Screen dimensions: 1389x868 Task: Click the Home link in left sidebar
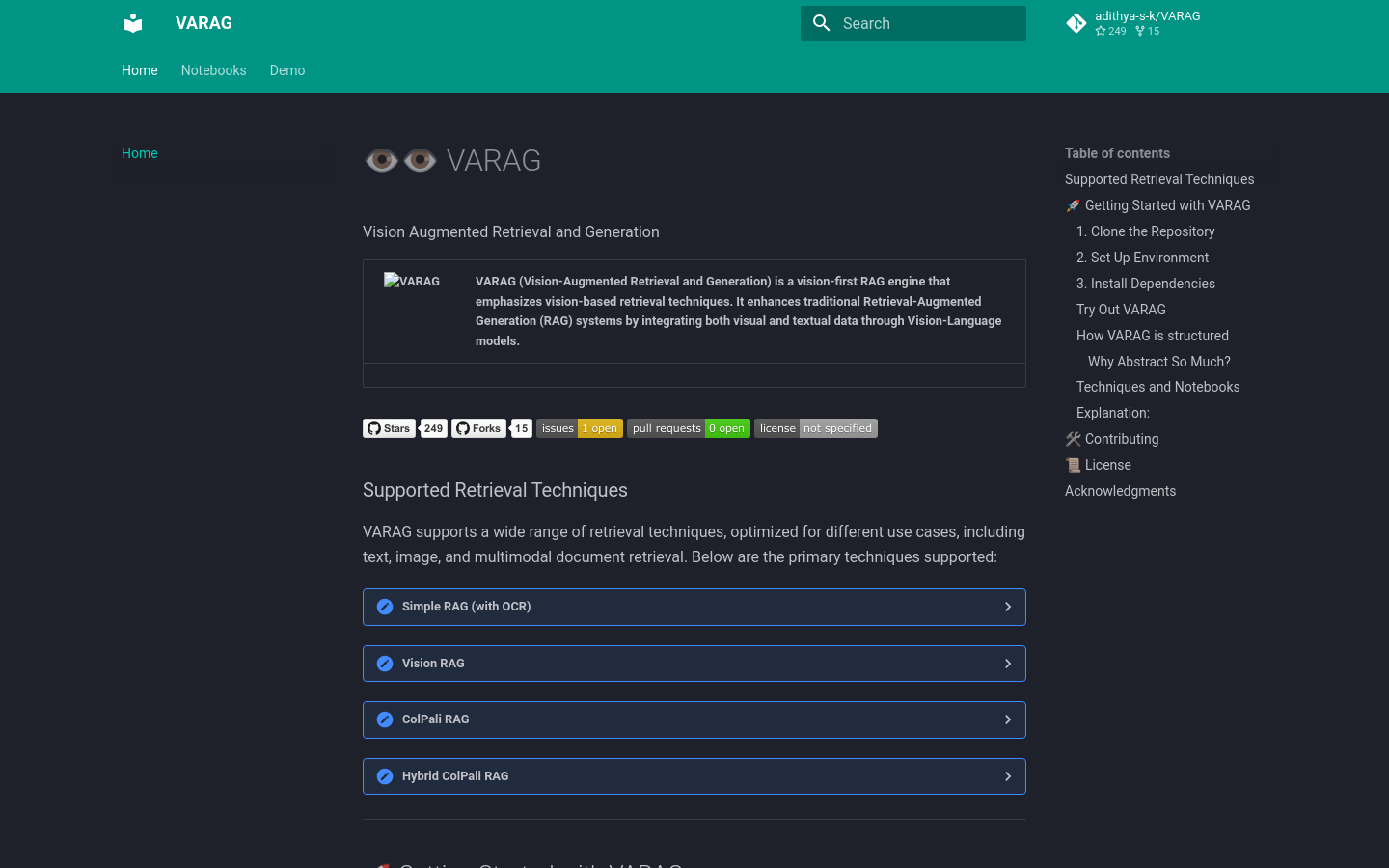[140, 153]
